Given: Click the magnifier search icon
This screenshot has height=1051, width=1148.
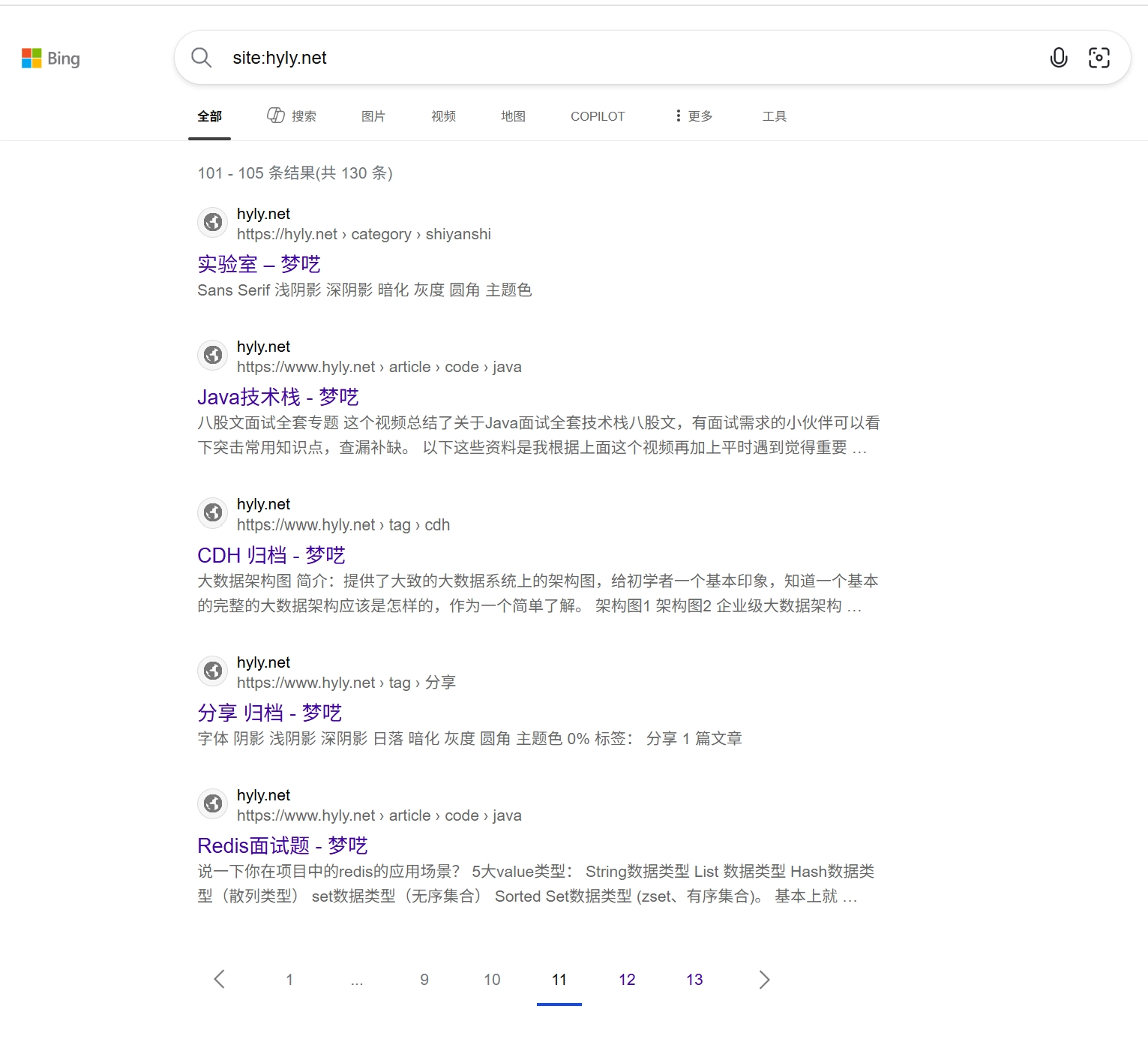Looking at the screenshot, I should click(x=201, y=58).
